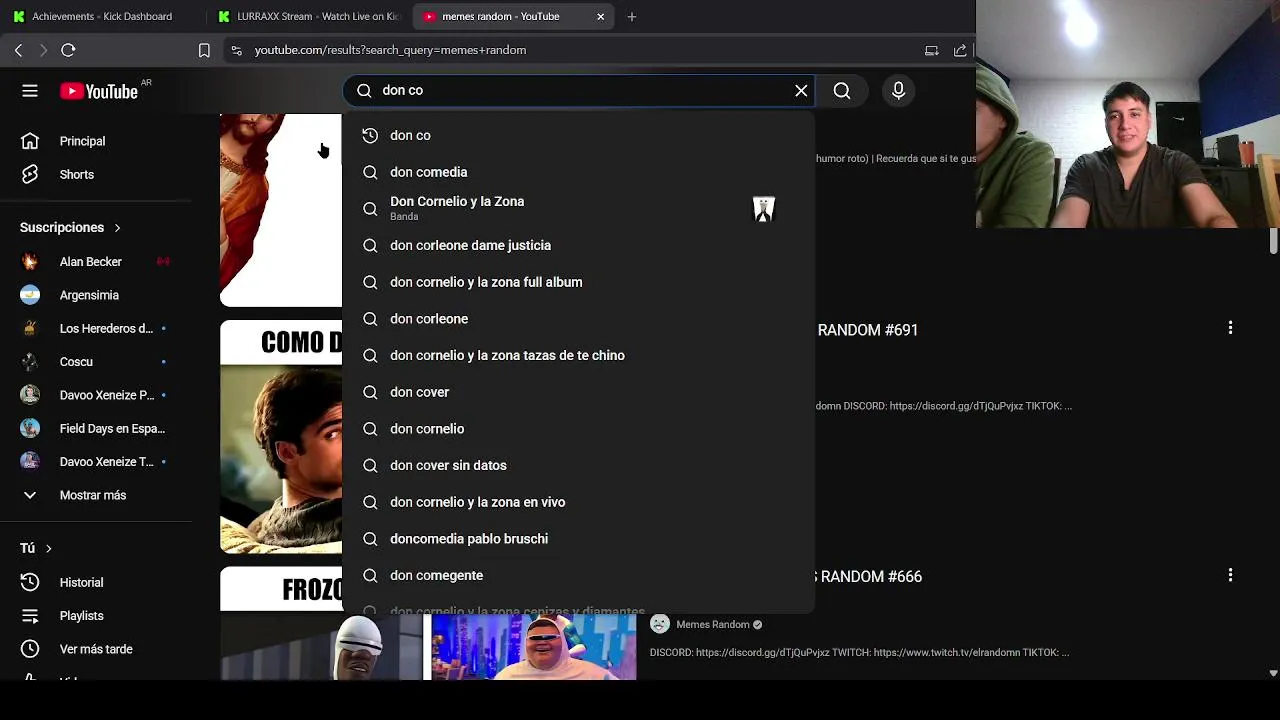
Task: Open the 'COMO D' meme video thumbnail
Action: point(281,437)
